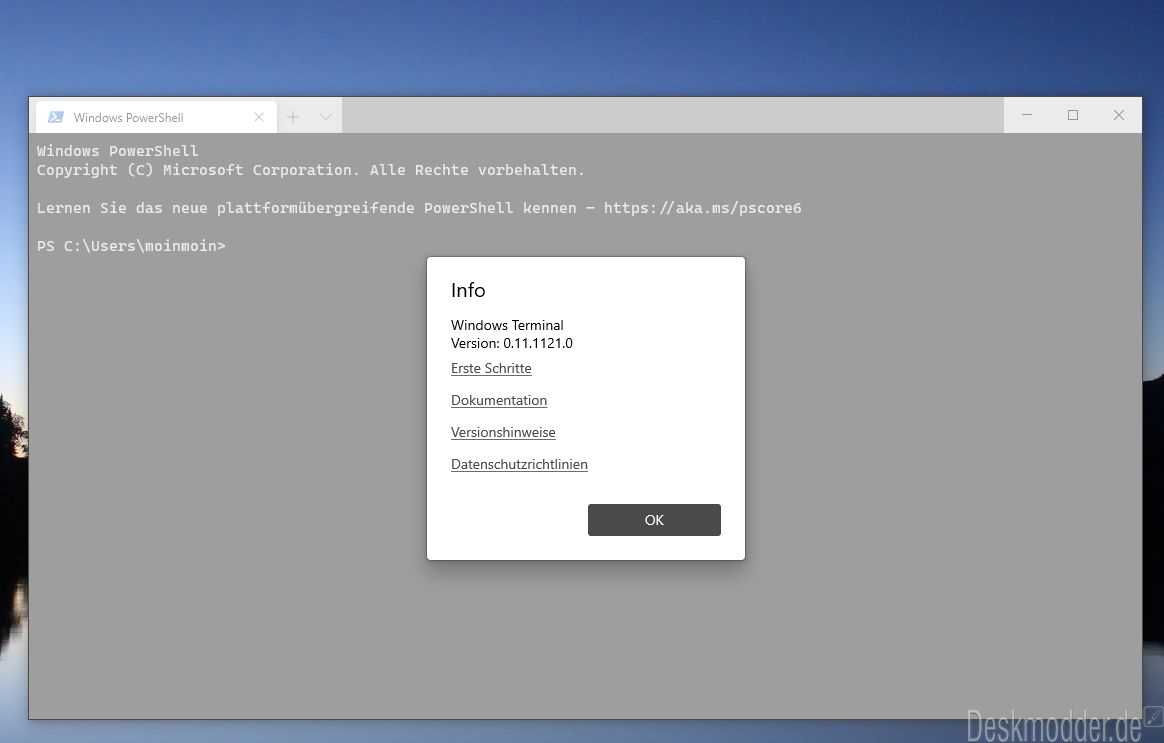The width and height of the screenshot is (1164, 743).
Task: Click the first Windows PowerShell terminal line
Action: tap(117, 151)
